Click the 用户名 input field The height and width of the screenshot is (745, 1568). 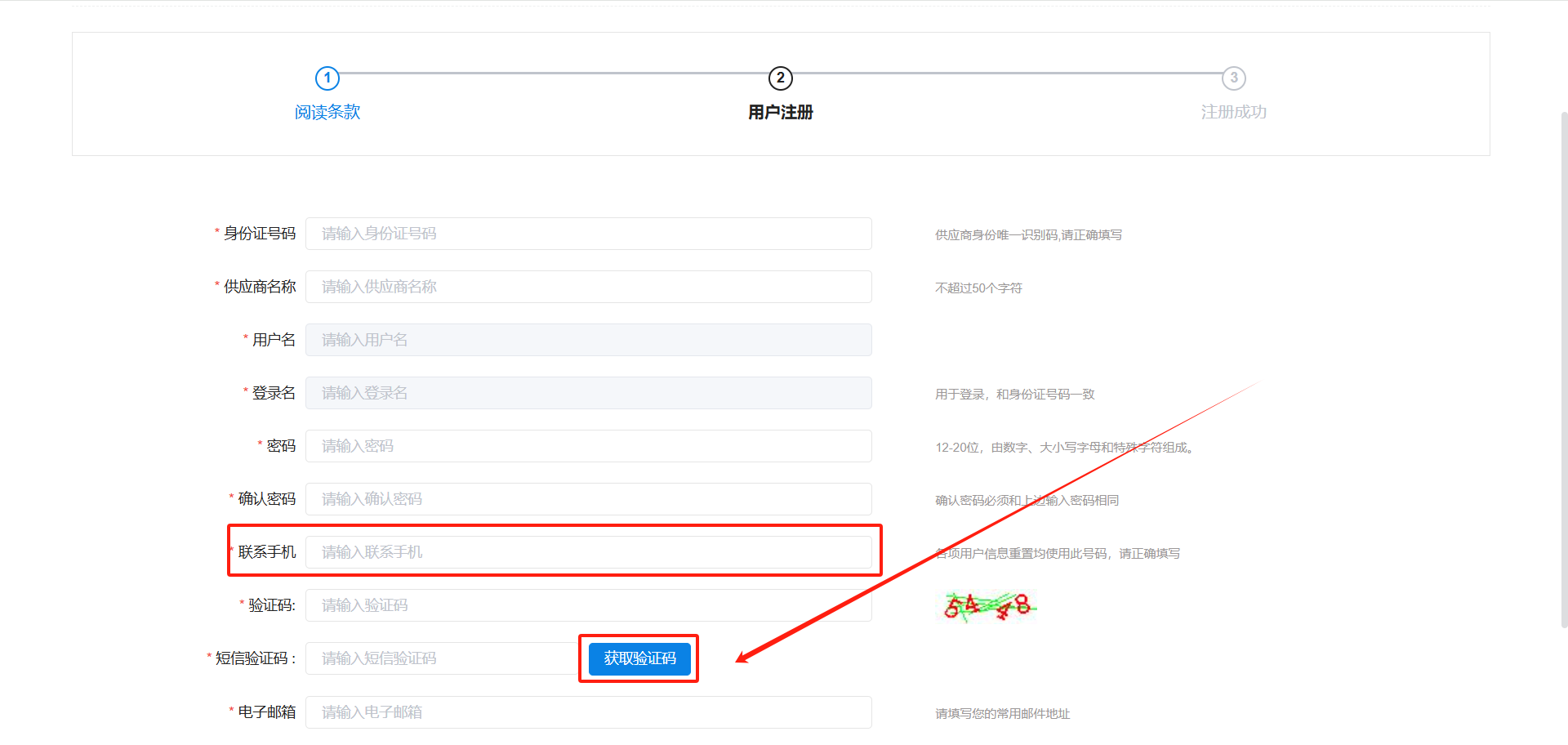tap(589, 340)
